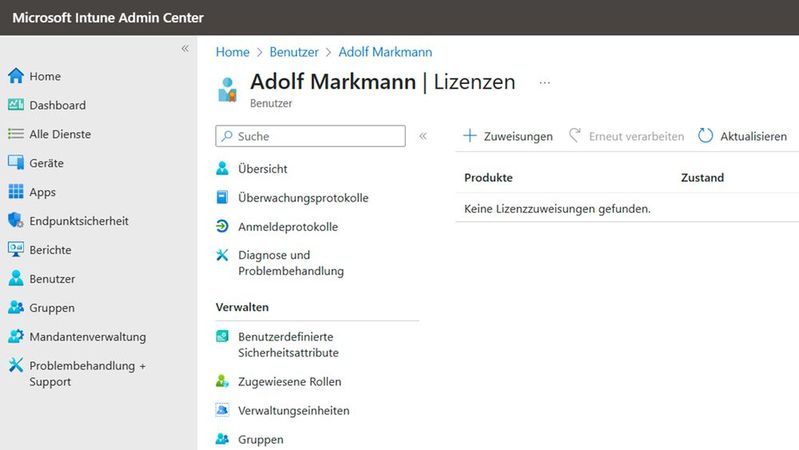Screen dimensions: 799x450
Task: Focus the Suche input field
Action: 310,136
